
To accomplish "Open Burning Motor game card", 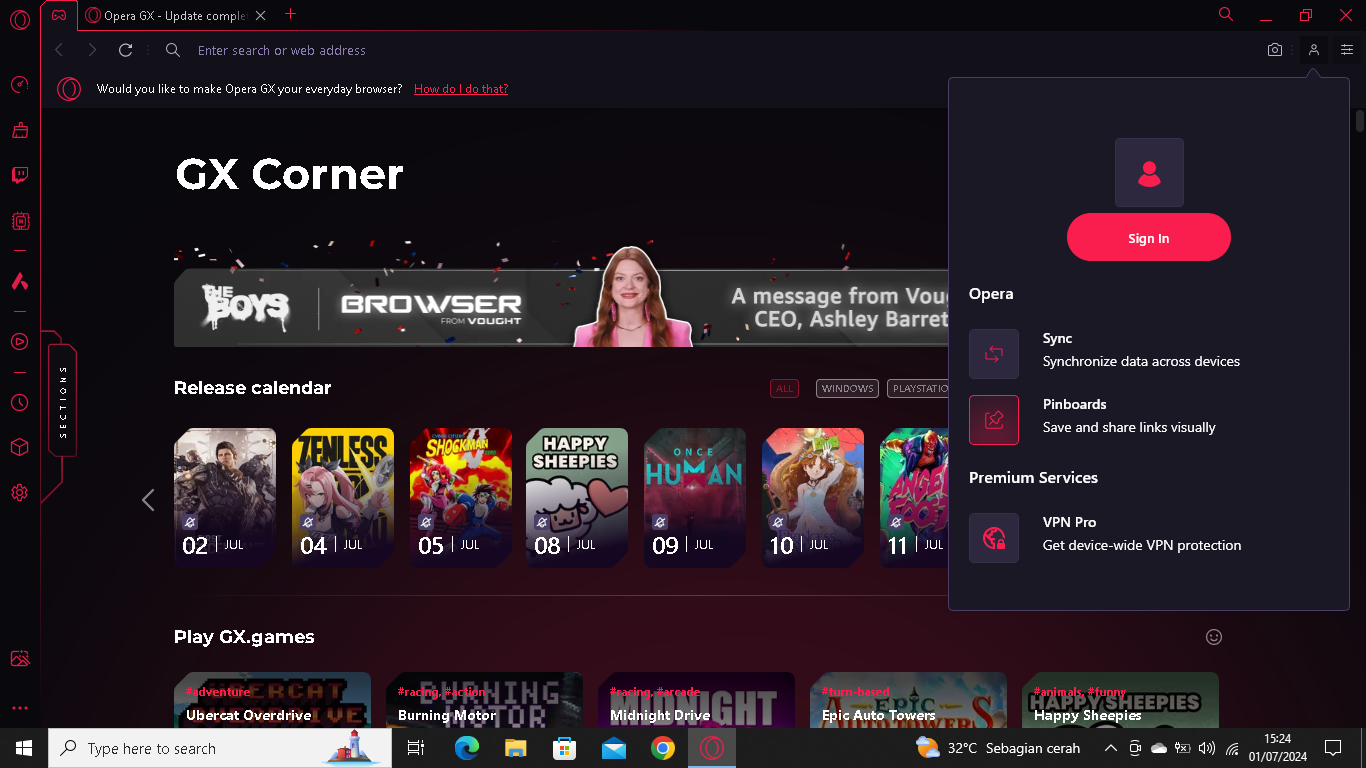I will 484,700.
